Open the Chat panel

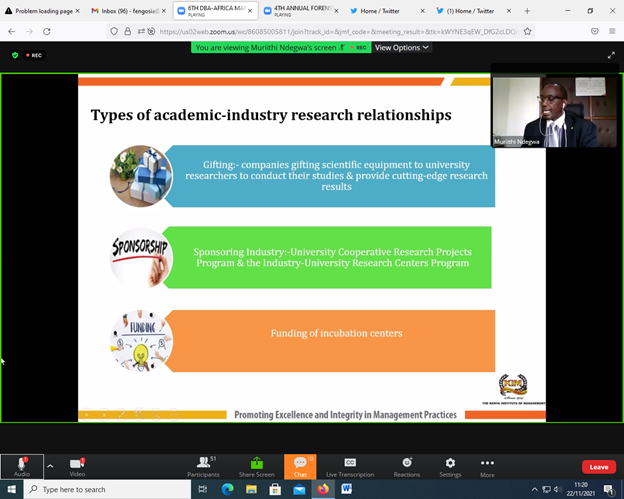click(299, 465)
